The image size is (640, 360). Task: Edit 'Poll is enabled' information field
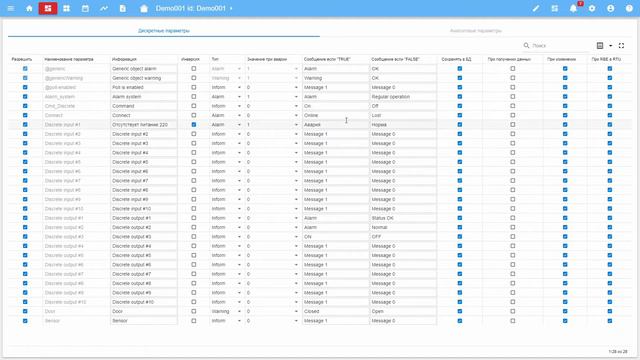tap(144, 87)
